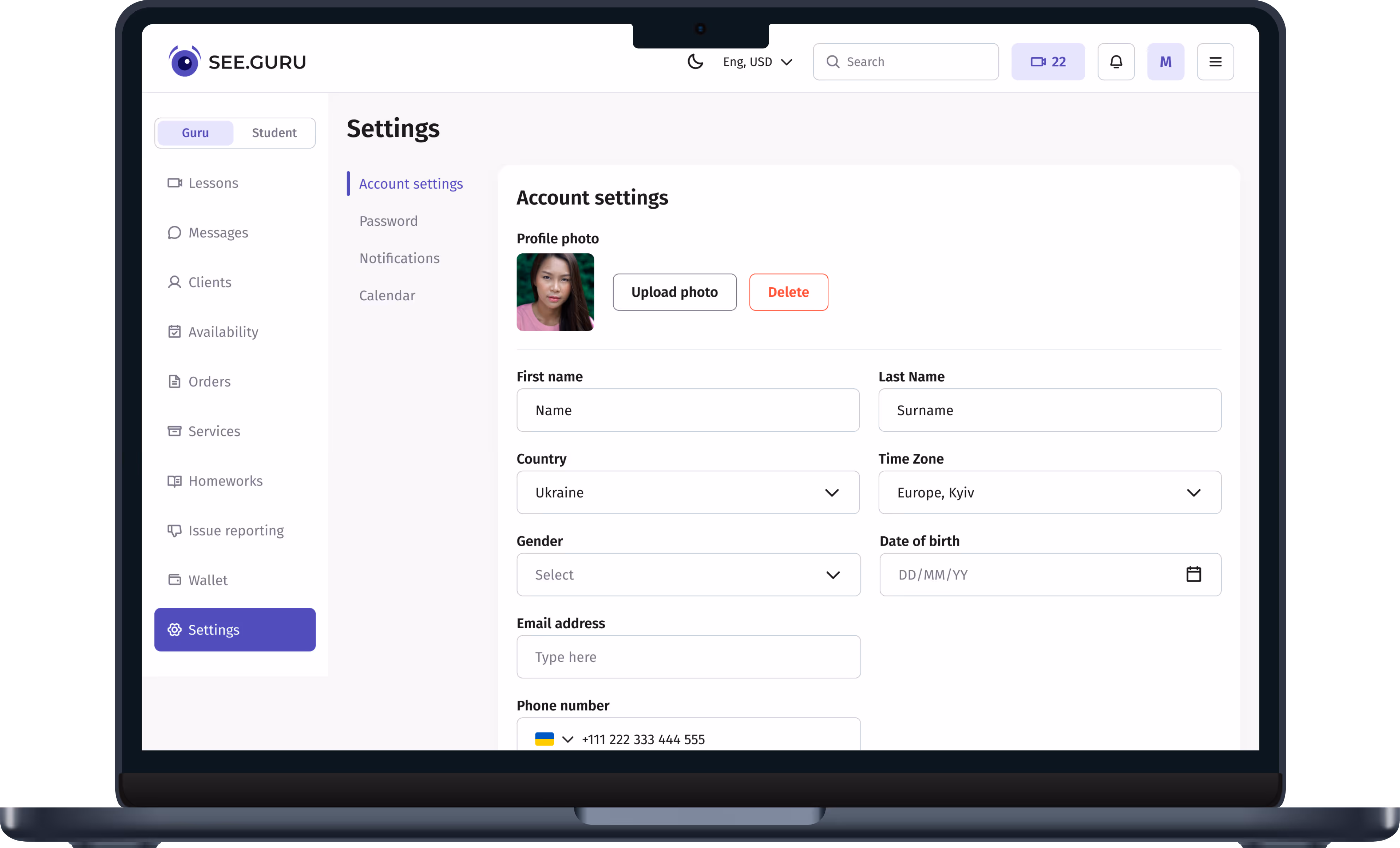
Task: Open the Notifications settings tab
Action: (399, 258)
